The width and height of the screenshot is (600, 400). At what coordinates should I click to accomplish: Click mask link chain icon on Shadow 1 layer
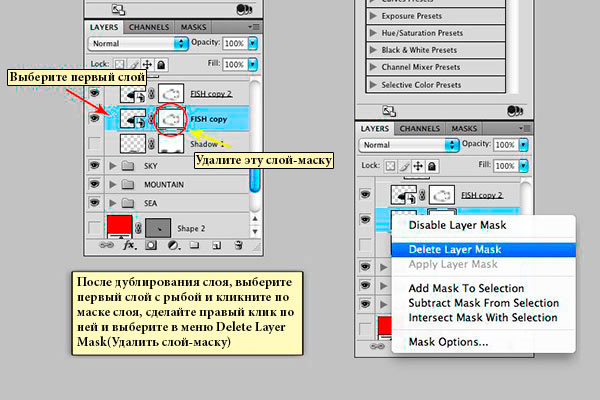click(152, 144)
